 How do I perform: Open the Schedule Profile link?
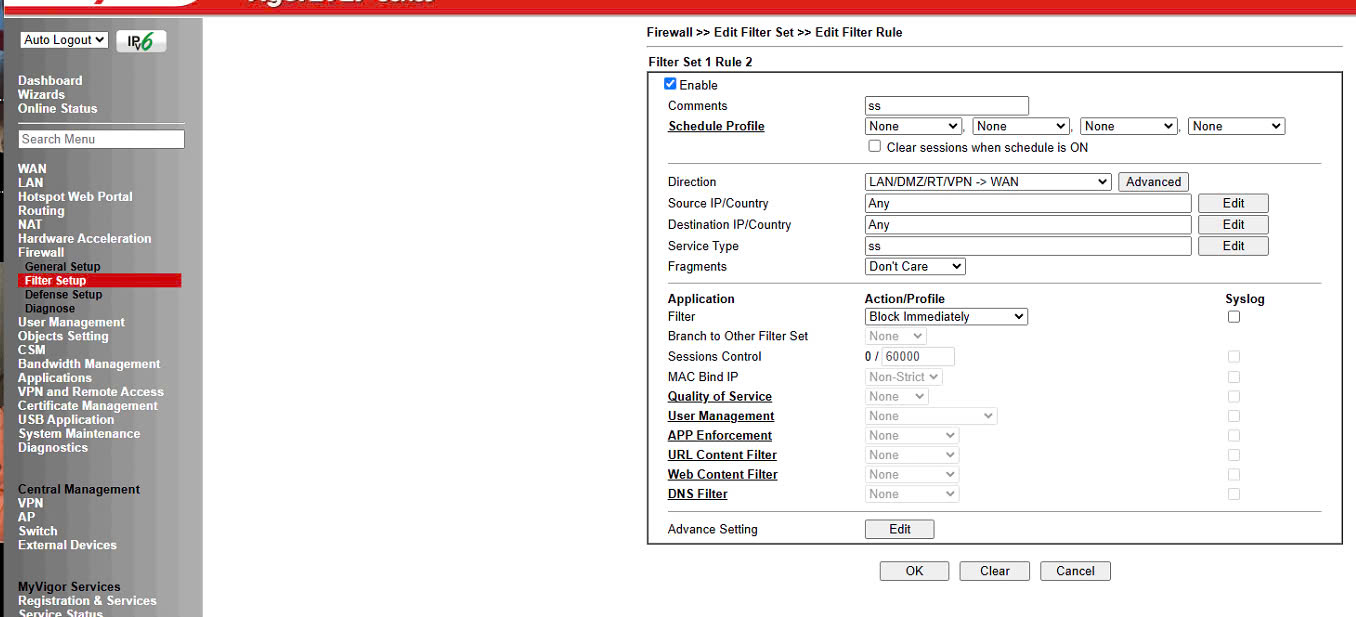point(716,126)
